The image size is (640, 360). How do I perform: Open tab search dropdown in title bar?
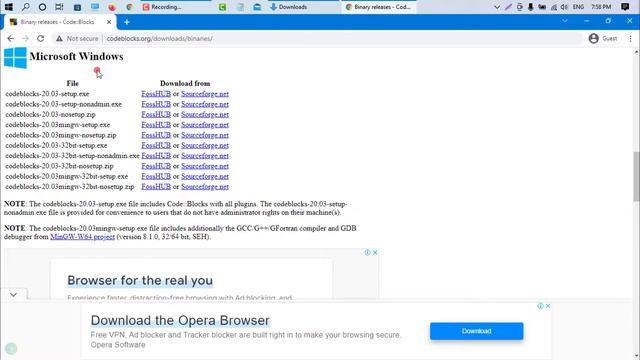pyautogui.click(x=565, y=21)
